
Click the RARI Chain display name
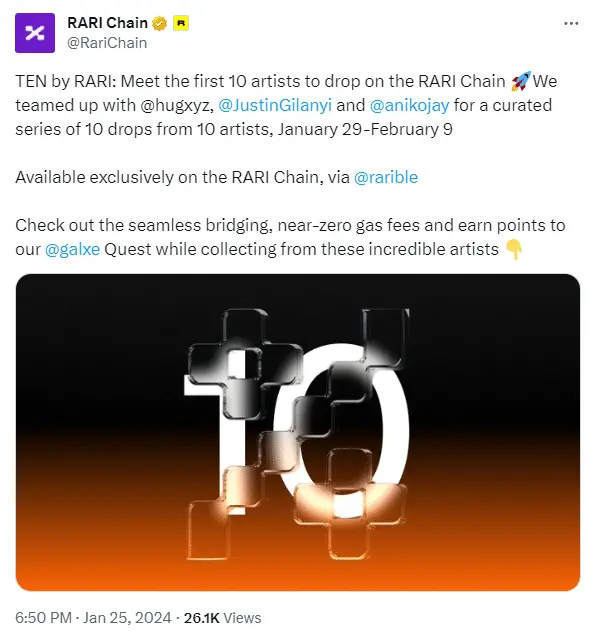(107, 23)
